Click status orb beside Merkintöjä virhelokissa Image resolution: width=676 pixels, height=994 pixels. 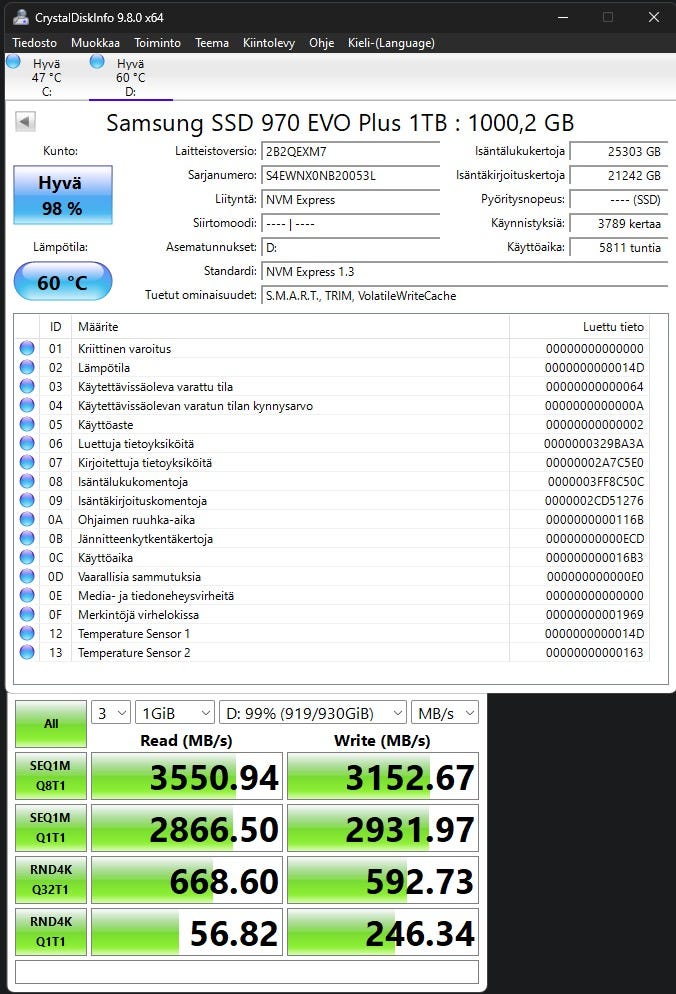pos(27,614)
